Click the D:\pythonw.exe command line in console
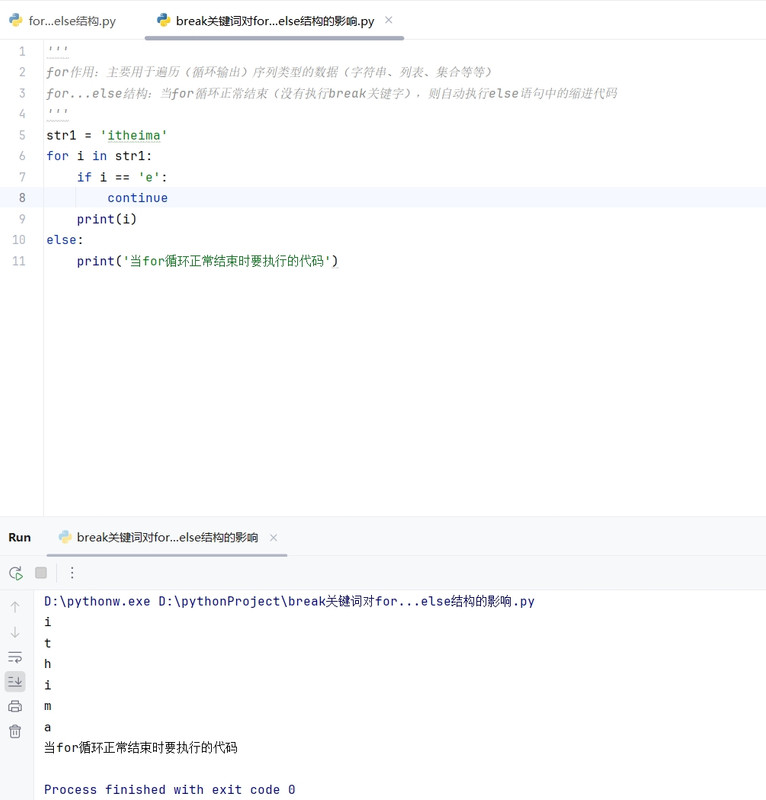 click(x=289, y=601)
